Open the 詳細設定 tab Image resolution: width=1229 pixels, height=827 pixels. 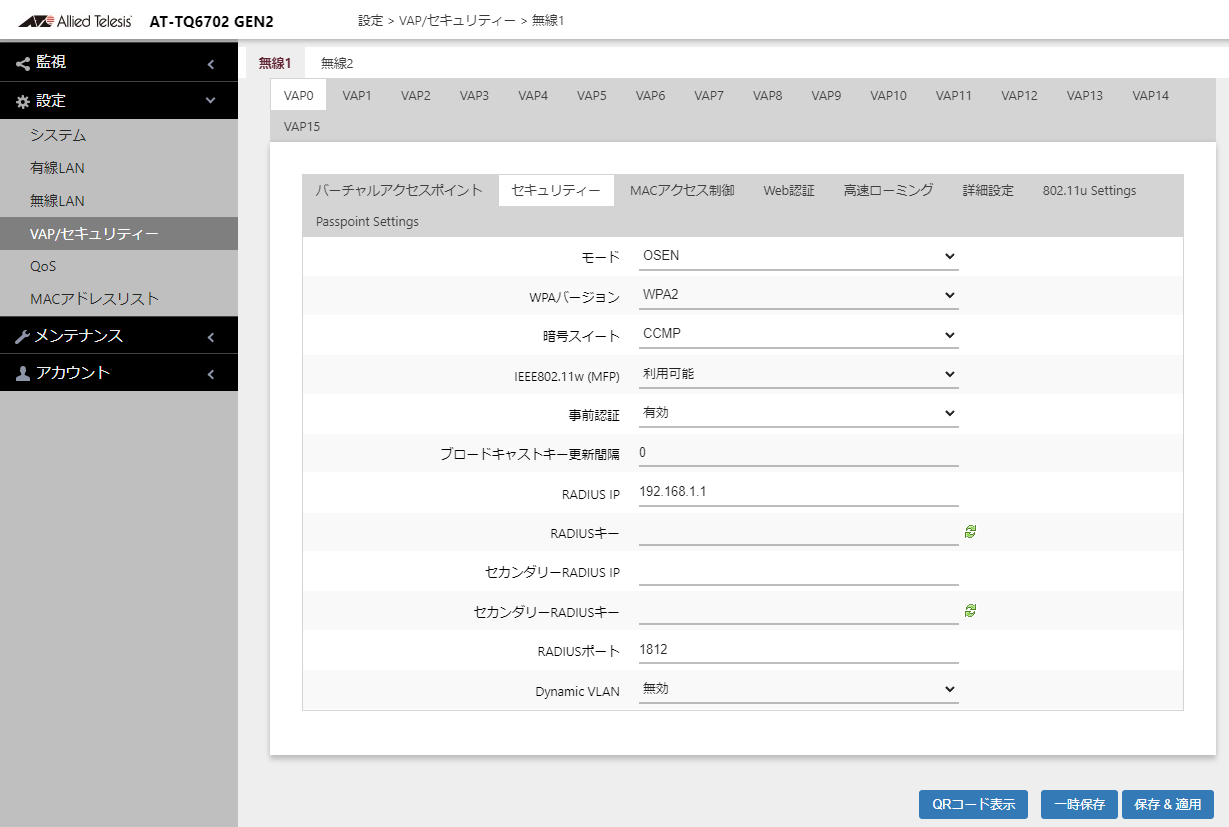coord(988,190)
